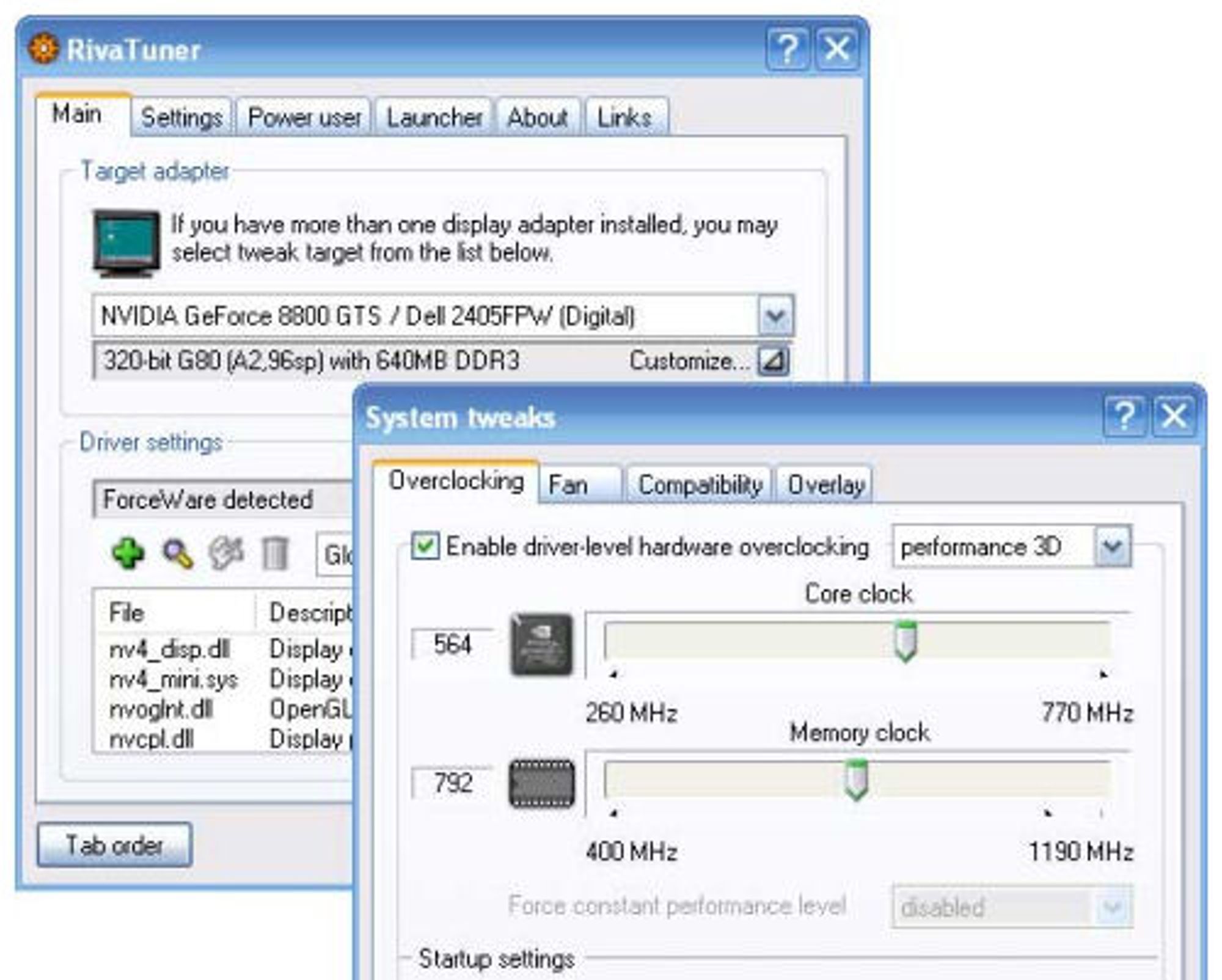1222x980 pixels.
Task: Open the Power user tab
Action: click(304, 117)
